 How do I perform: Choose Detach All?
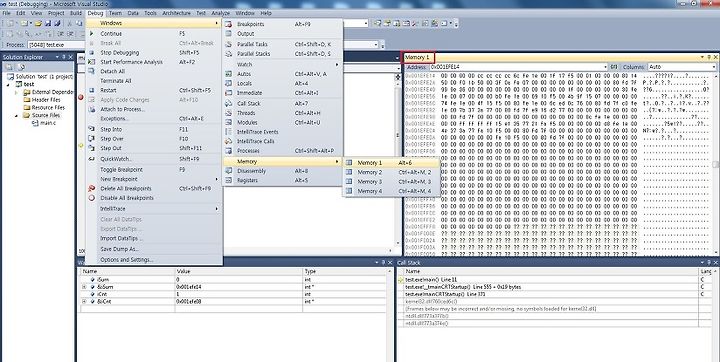tap(154, 71)
